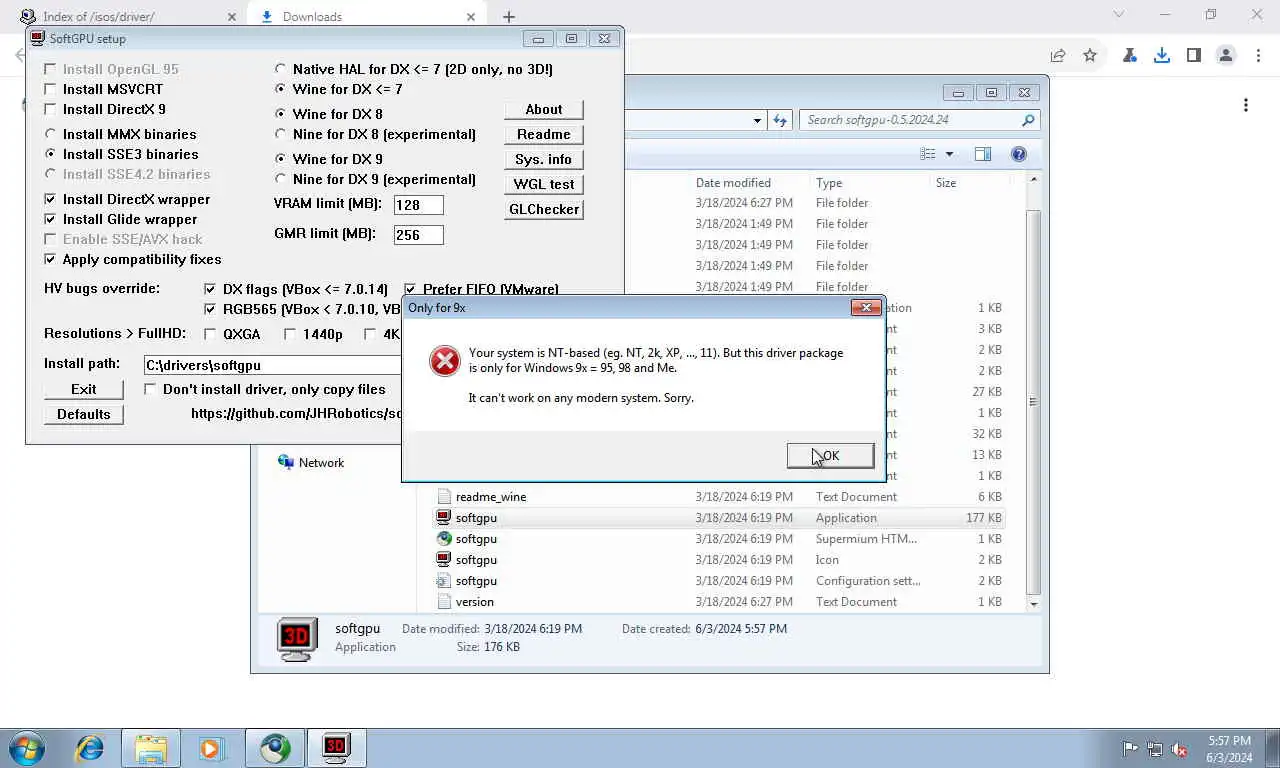Click the Explorer search magnifier icon
The width and height of the screenshot is (1280, 768).
coord(1028,120)
